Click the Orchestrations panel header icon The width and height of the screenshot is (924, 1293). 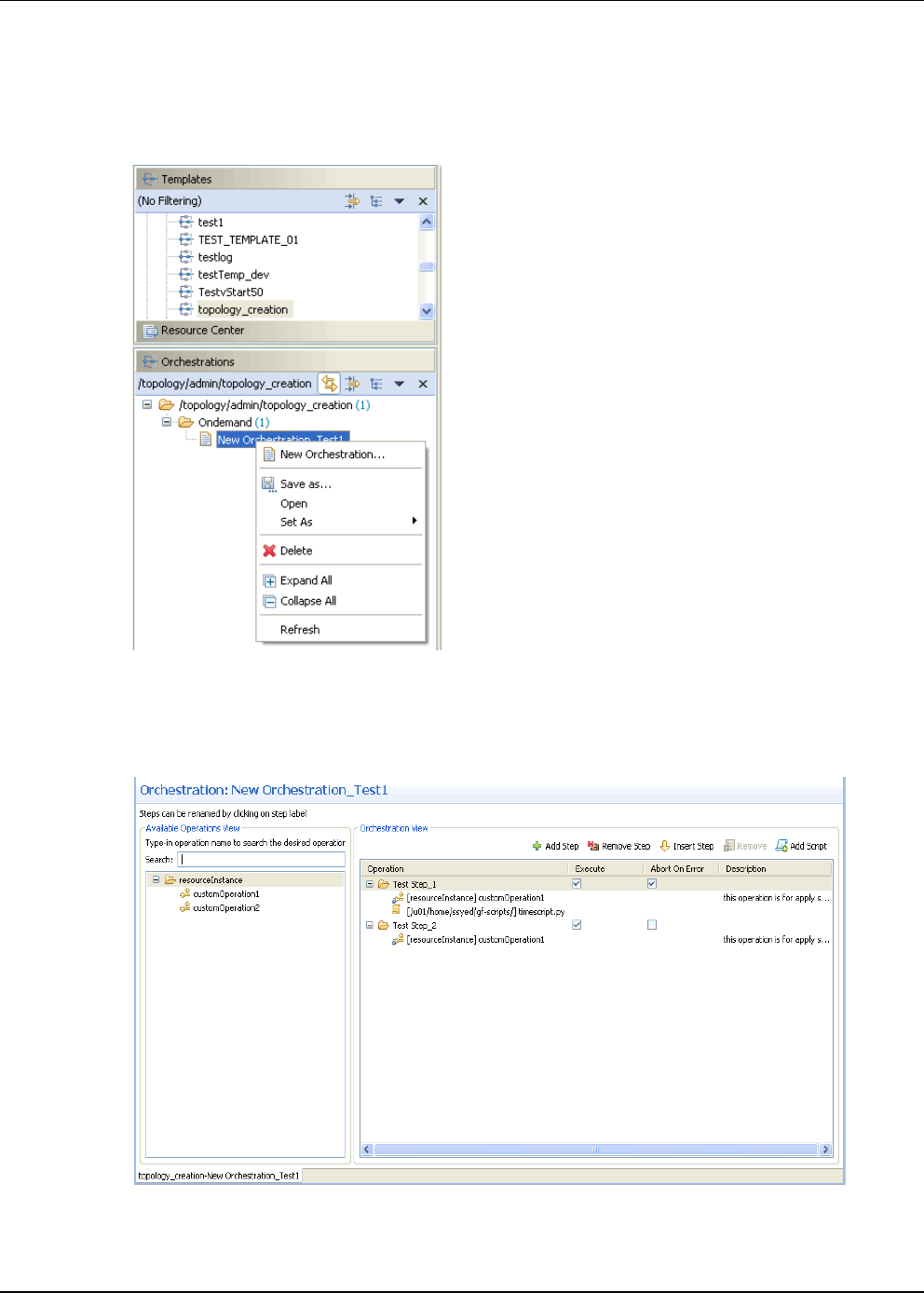point(150,361)
